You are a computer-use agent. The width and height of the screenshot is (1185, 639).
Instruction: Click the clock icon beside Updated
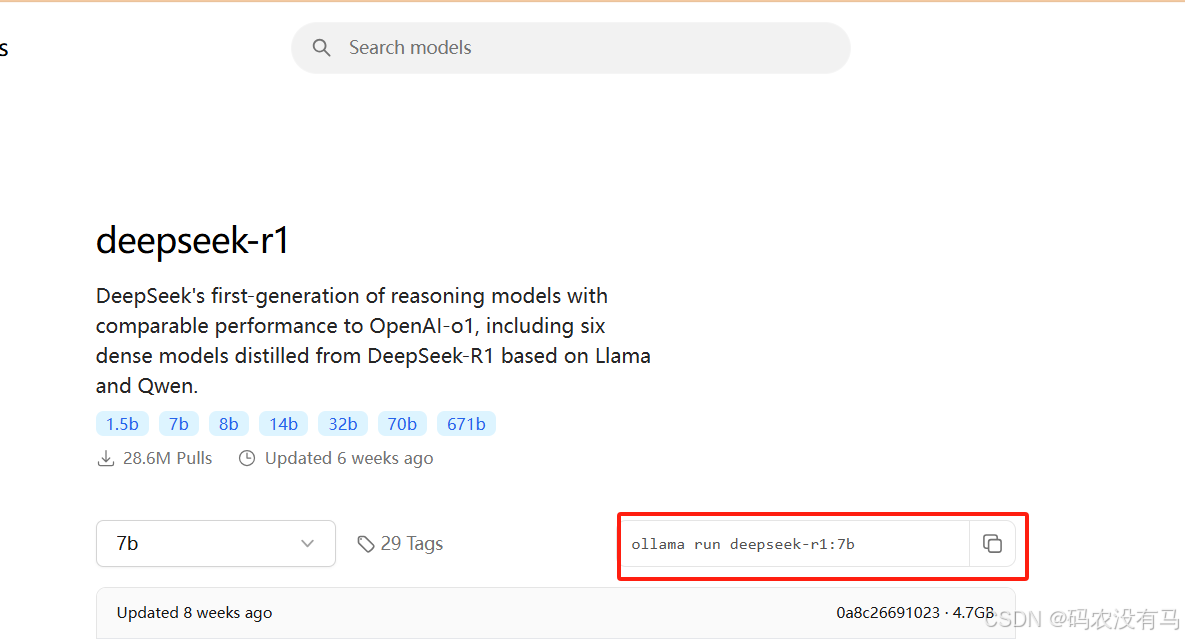pyautogui.click(x=247, y=458)
